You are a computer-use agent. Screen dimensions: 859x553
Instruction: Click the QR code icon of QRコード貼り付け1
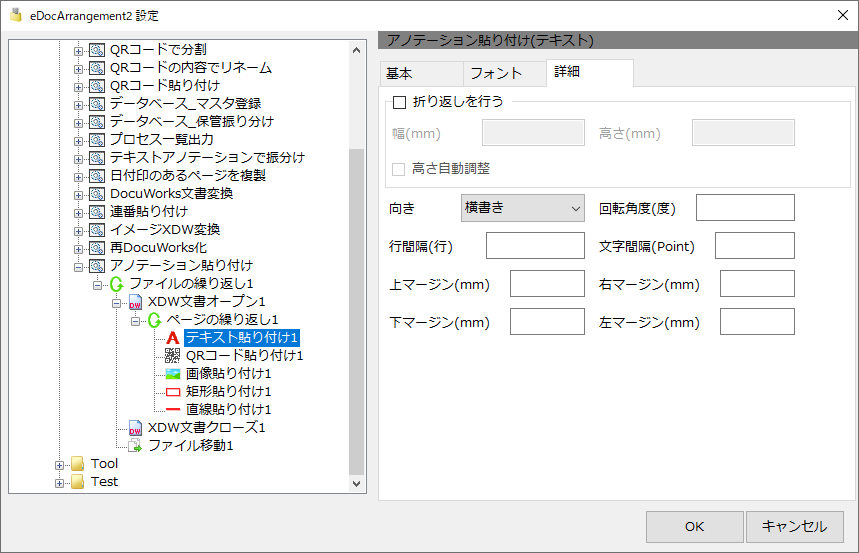coord(173,356)
